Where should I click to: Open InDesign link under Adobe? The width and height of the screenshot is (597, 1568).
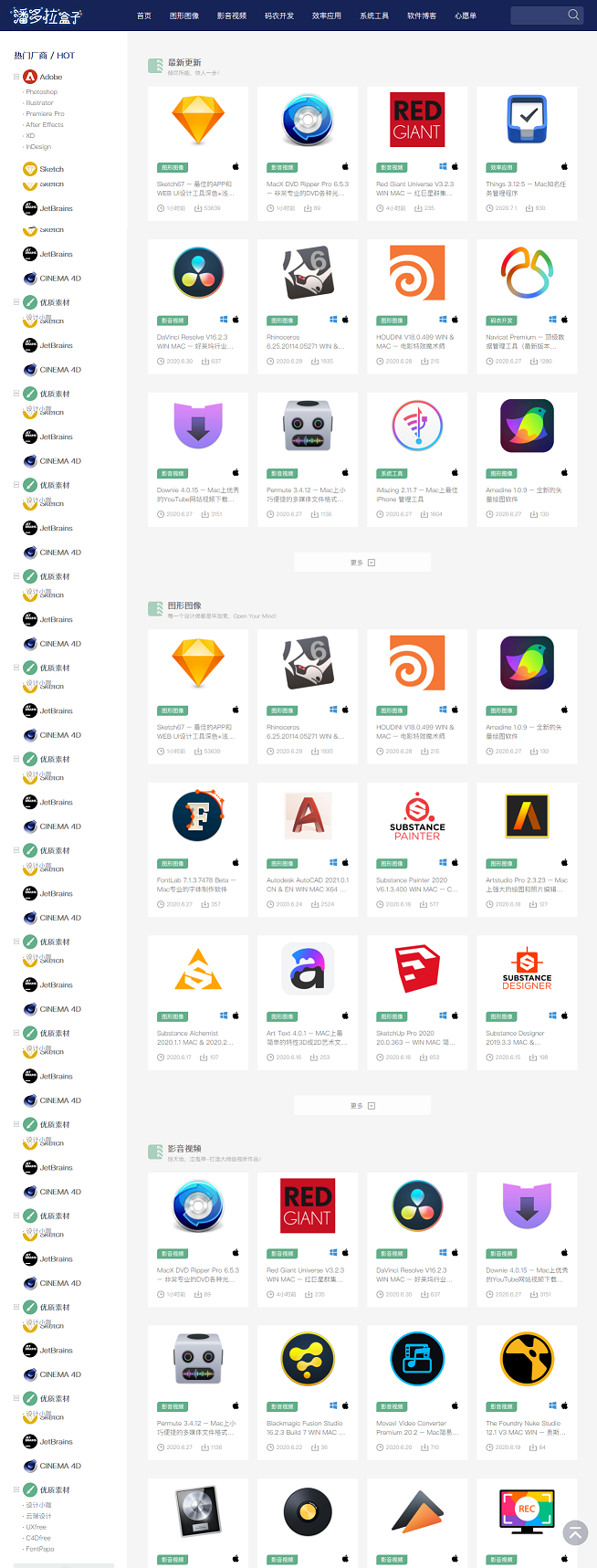(x=38, y=147)
